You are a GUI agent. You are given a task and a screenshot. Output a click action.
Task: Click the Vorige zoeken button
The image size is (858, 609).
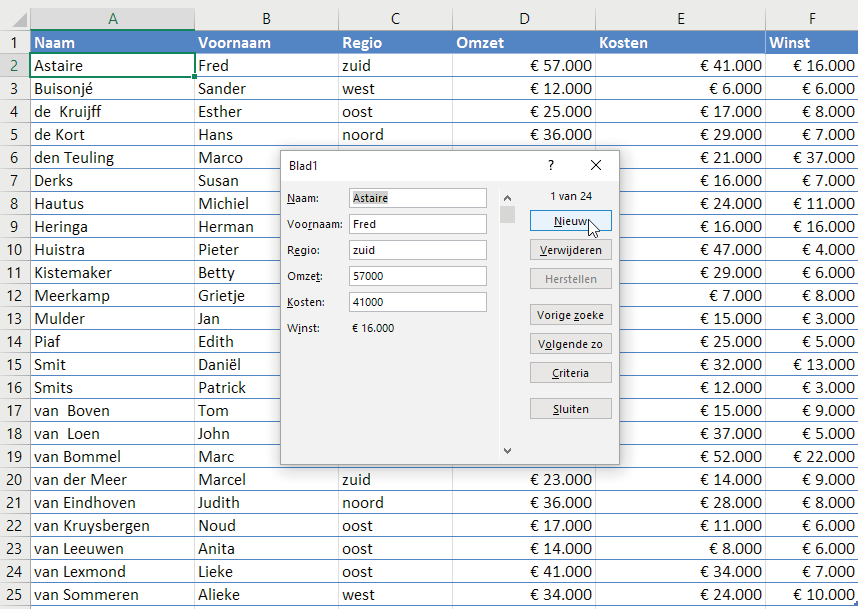click(x=570, y=315)
